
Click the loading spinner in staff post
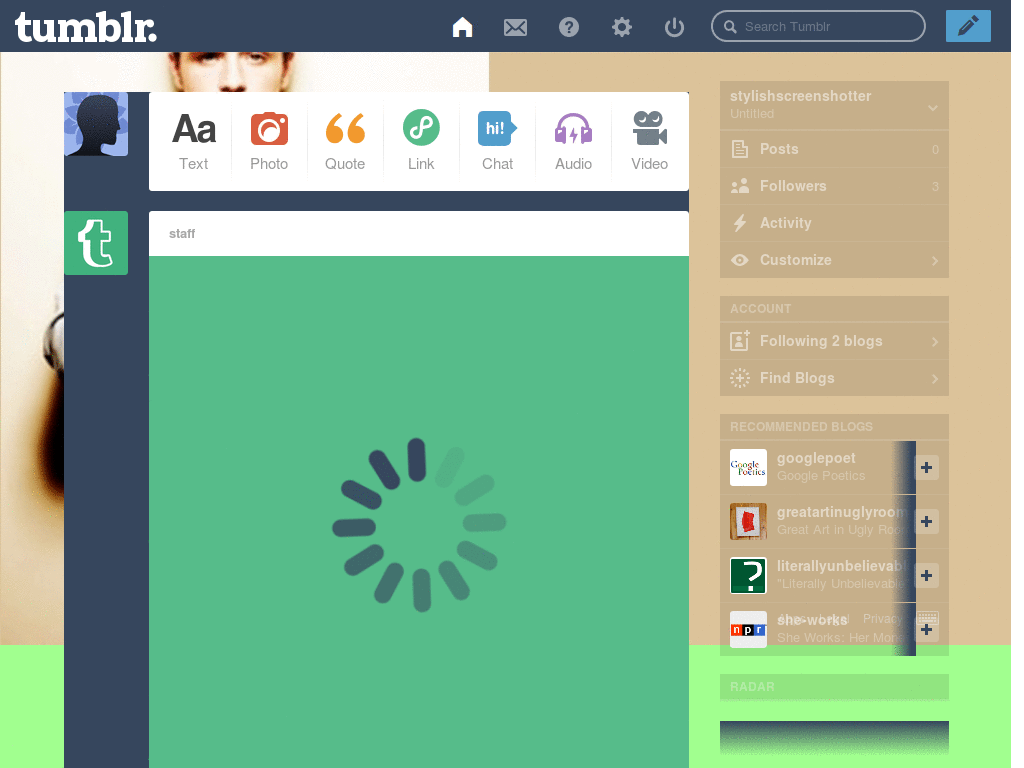(x=419, y=524)
